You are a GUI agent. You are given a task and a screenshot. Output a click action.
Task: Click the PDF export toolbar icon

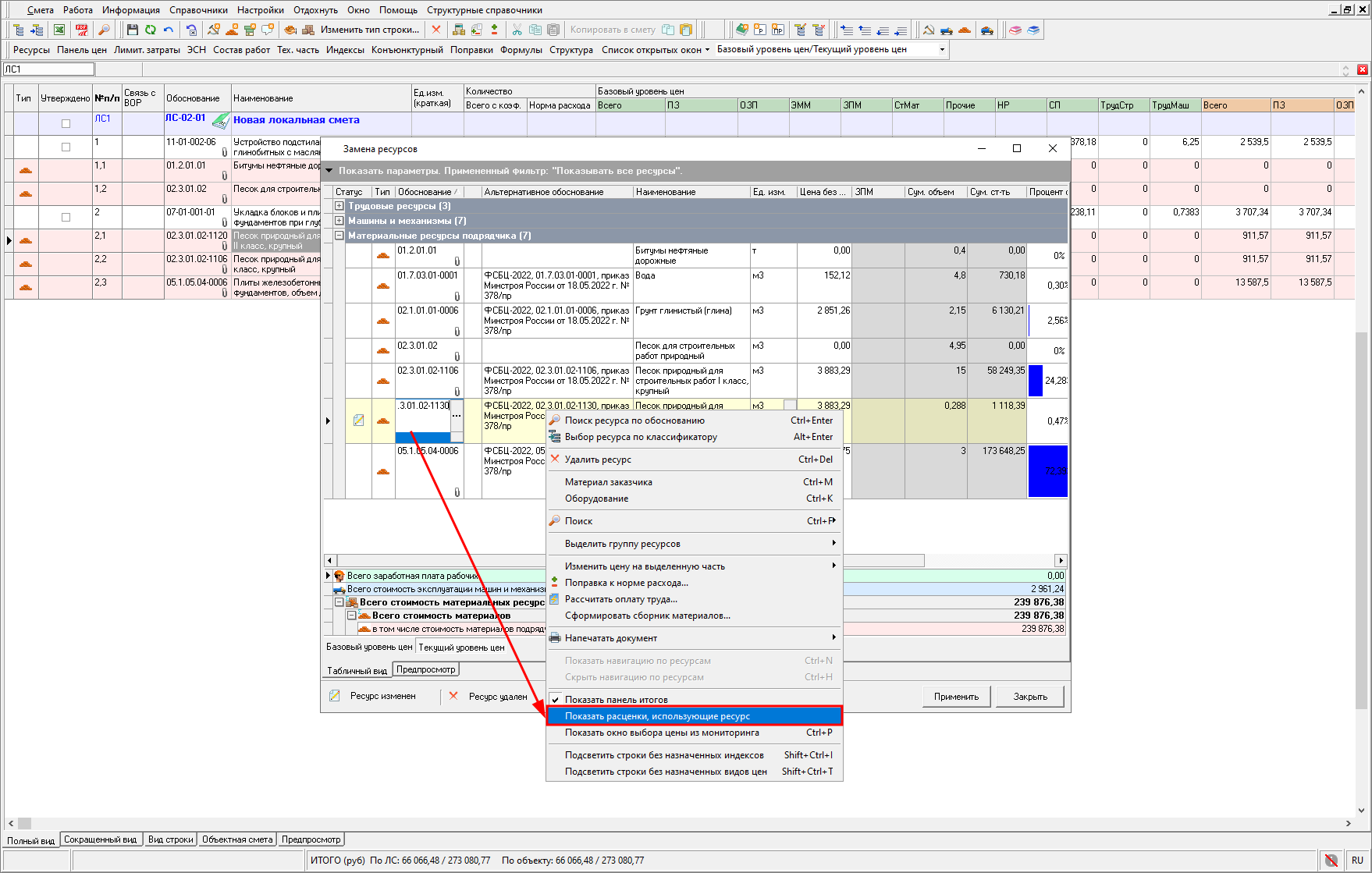[x=82, y=30]
